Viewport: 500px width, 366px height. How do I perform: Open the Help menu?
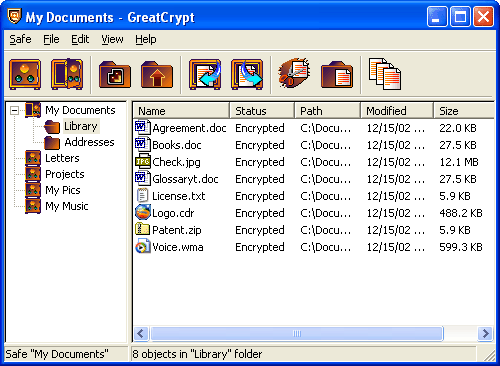(146, 39)
